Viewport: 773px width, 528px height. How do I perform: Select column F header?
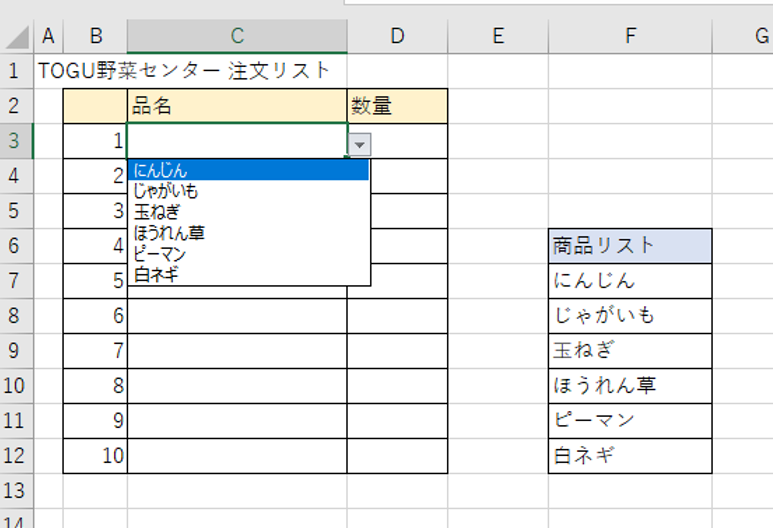point(630,36)
